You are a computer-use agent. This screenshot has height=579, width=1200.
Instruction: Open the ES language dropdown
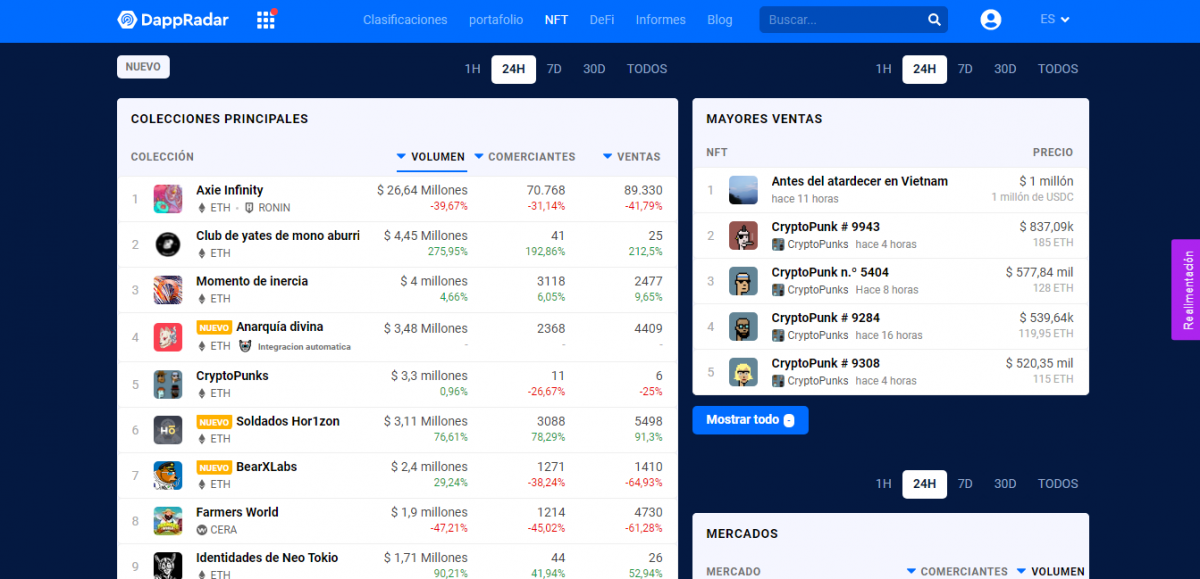pyautogui.click(x=1054, y=20)
